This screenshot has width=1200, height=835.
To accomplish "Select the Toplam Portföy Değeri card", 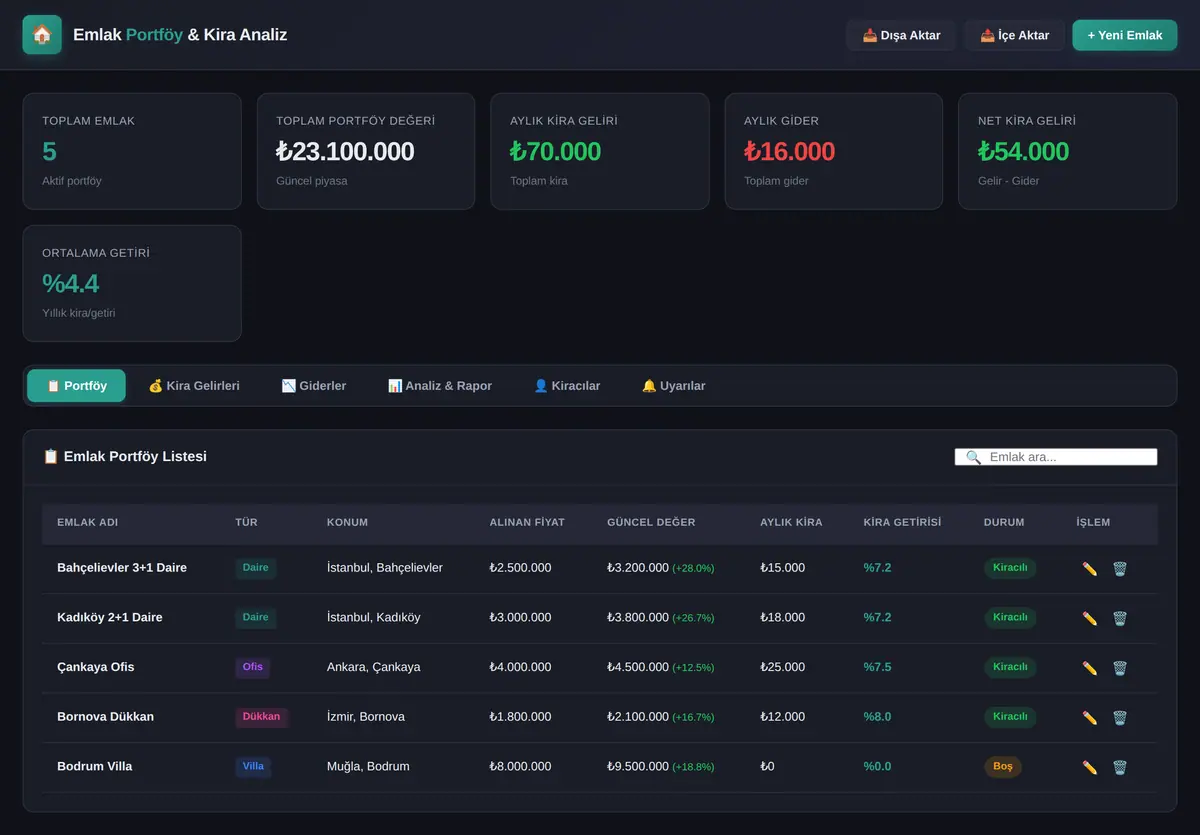I will coord(366,151).
